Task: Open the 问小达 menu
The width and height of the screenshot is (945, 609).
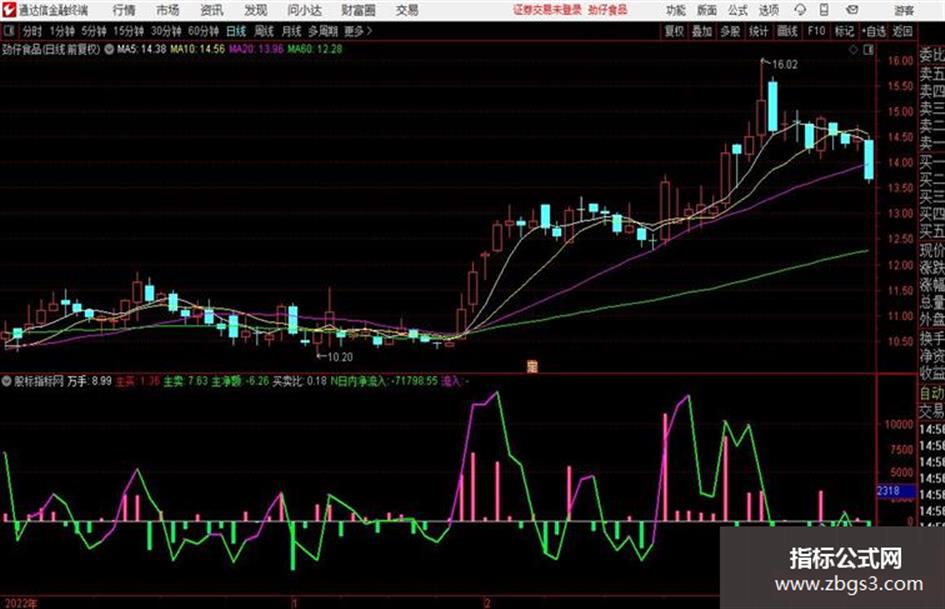Action: [304, 10]
